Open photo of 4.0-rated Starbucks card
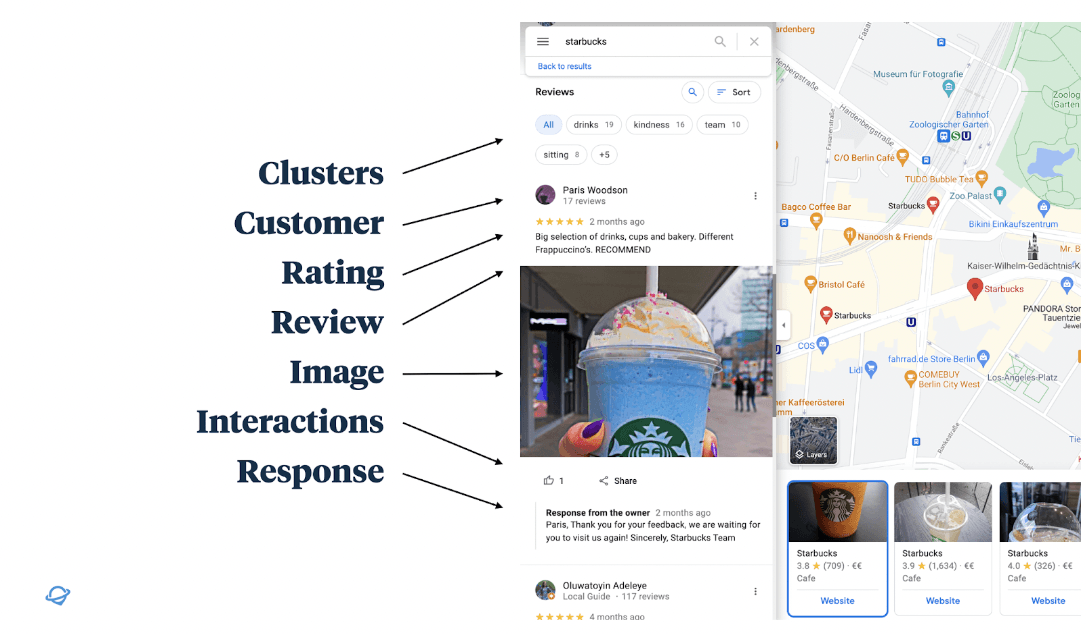Viewport: 1086px width, 634px height. click(x=1040, y=512)
